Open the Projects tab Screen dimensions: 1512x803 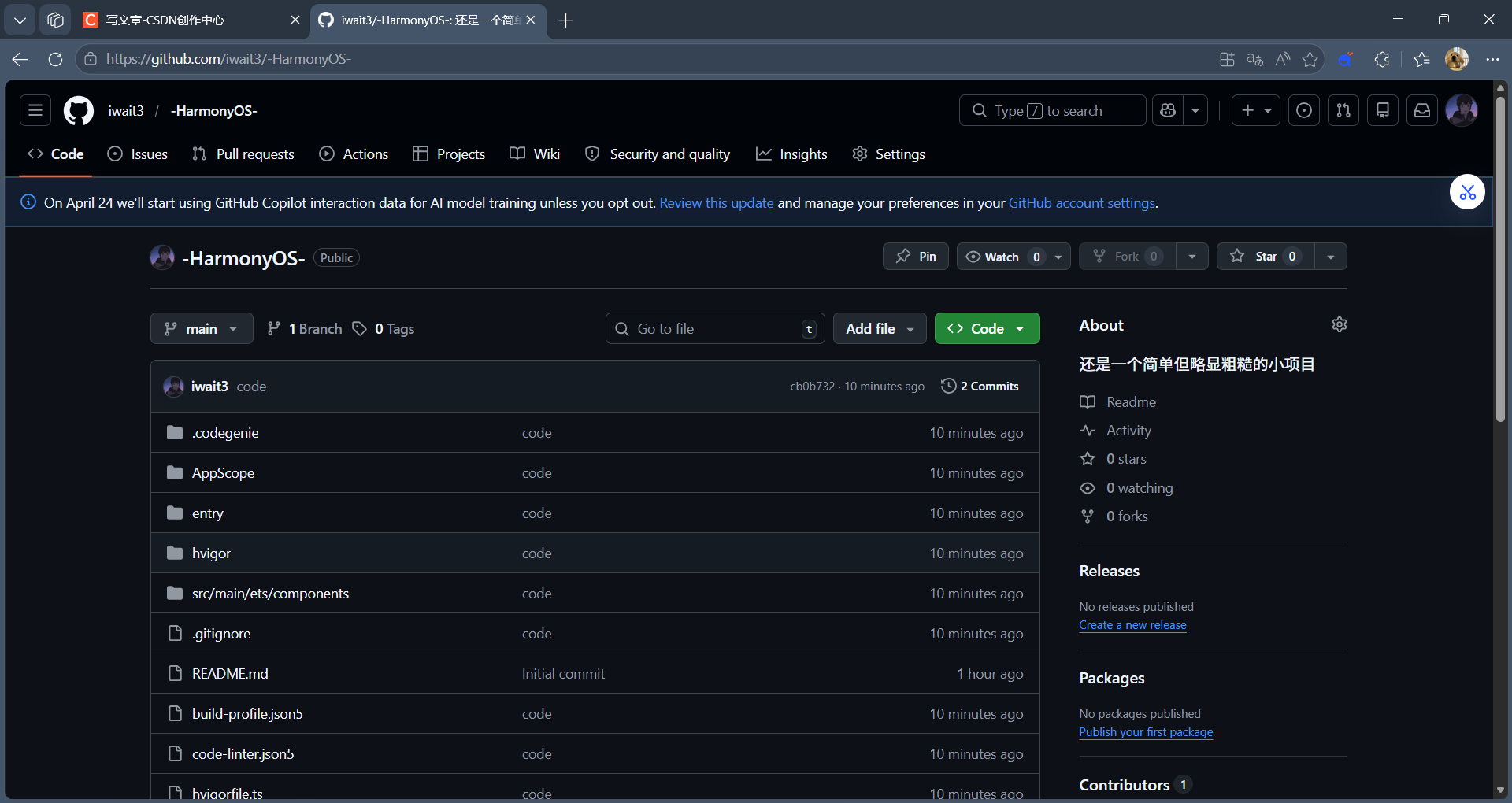point(449,154)
